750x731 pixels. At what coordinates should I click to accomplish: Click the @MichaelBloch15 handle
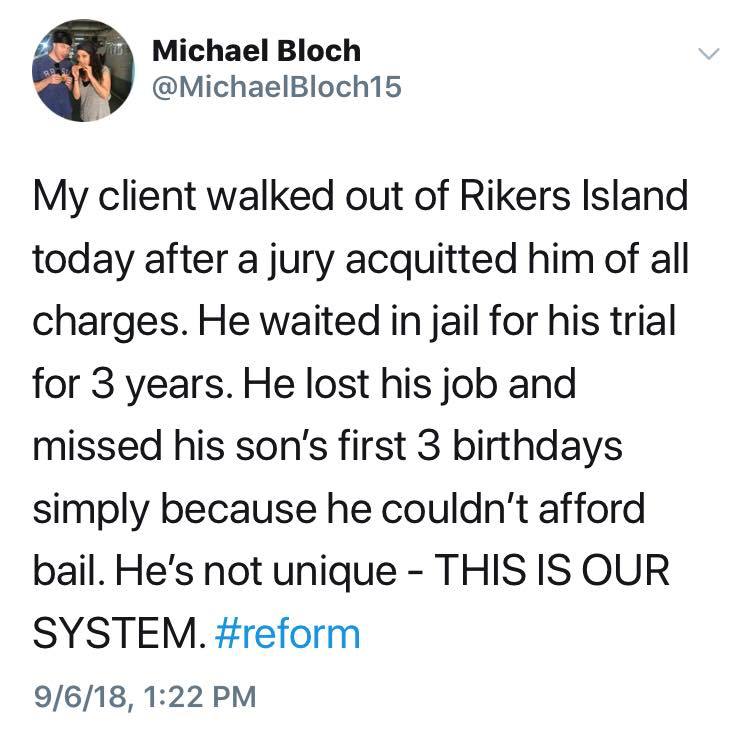tap(276, 87)
